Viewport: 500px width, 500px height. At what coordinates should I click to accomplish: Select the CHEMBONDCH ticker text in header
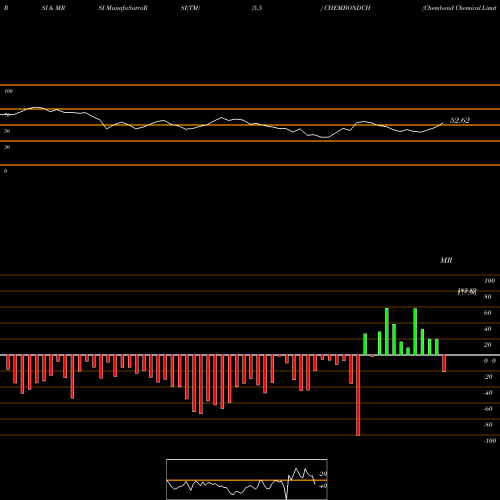click(x=347, y=8)
